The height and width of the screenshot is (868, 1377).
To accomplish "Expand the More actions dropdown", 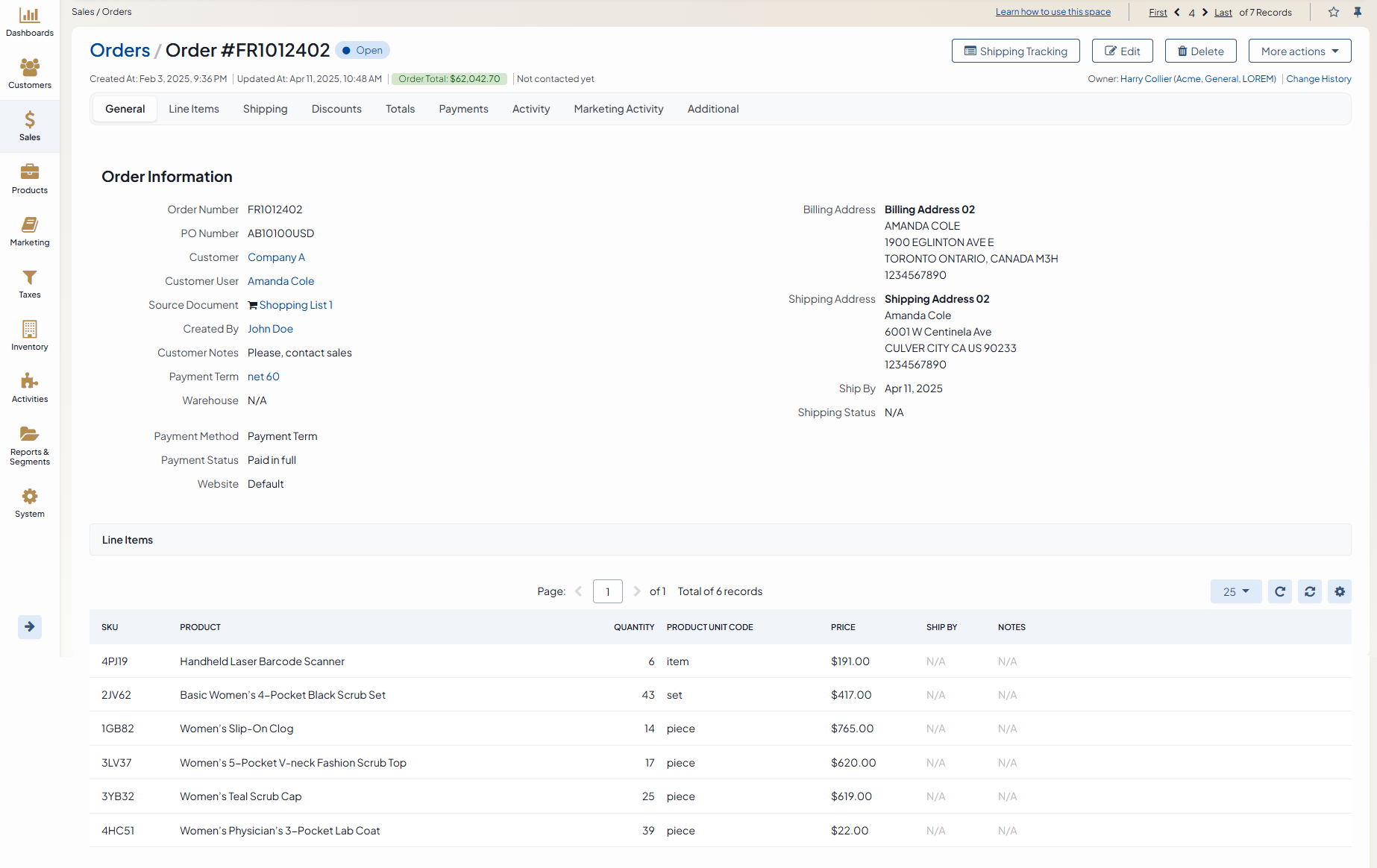I will coord(1299,51).
